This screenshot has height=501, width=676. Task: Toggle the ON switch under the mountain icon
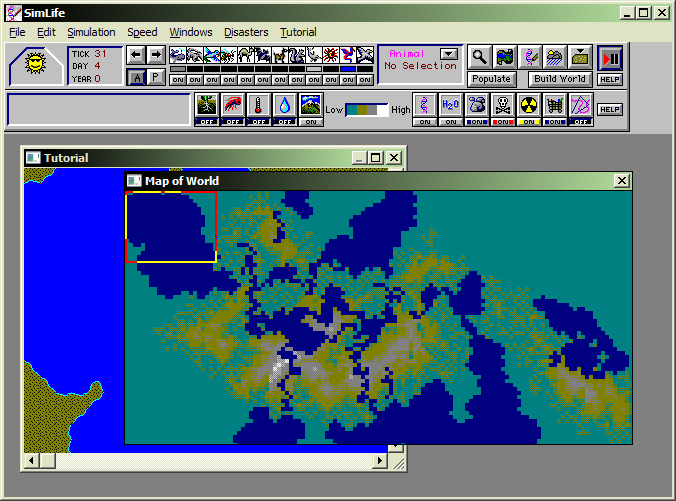(310, 122)
